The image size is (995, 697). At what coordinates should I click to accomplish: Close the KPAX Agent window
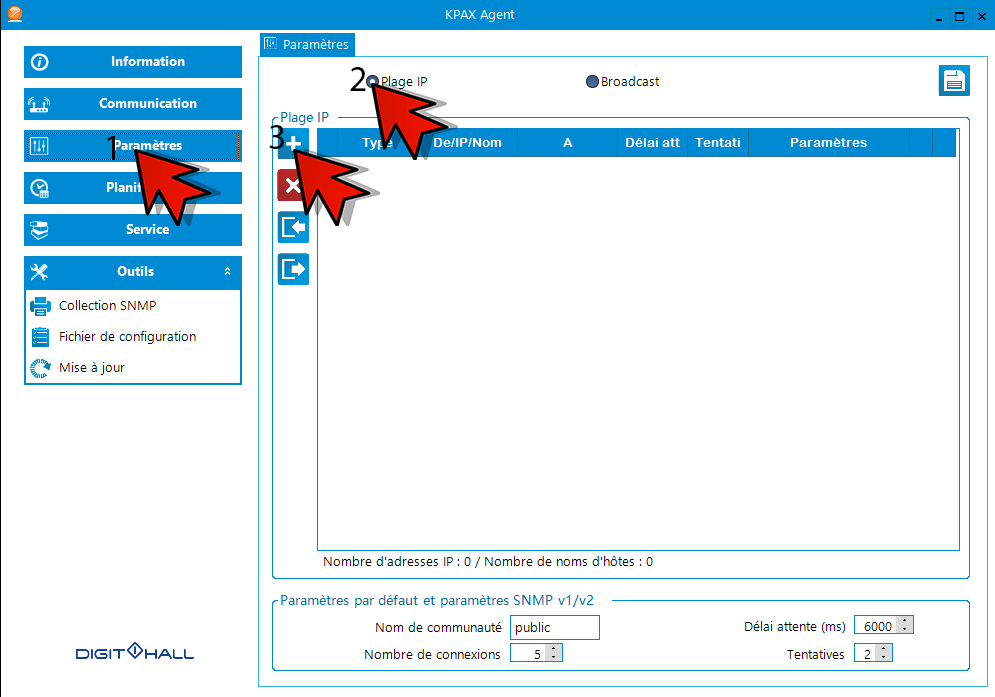(982, 17)
